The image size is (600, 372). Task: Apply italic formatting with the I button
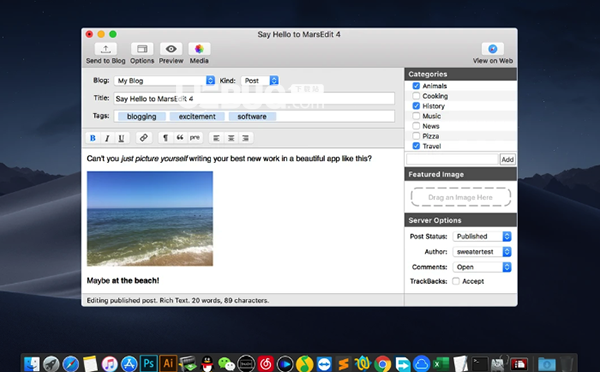pyautogui.click(x=107, y=138)
